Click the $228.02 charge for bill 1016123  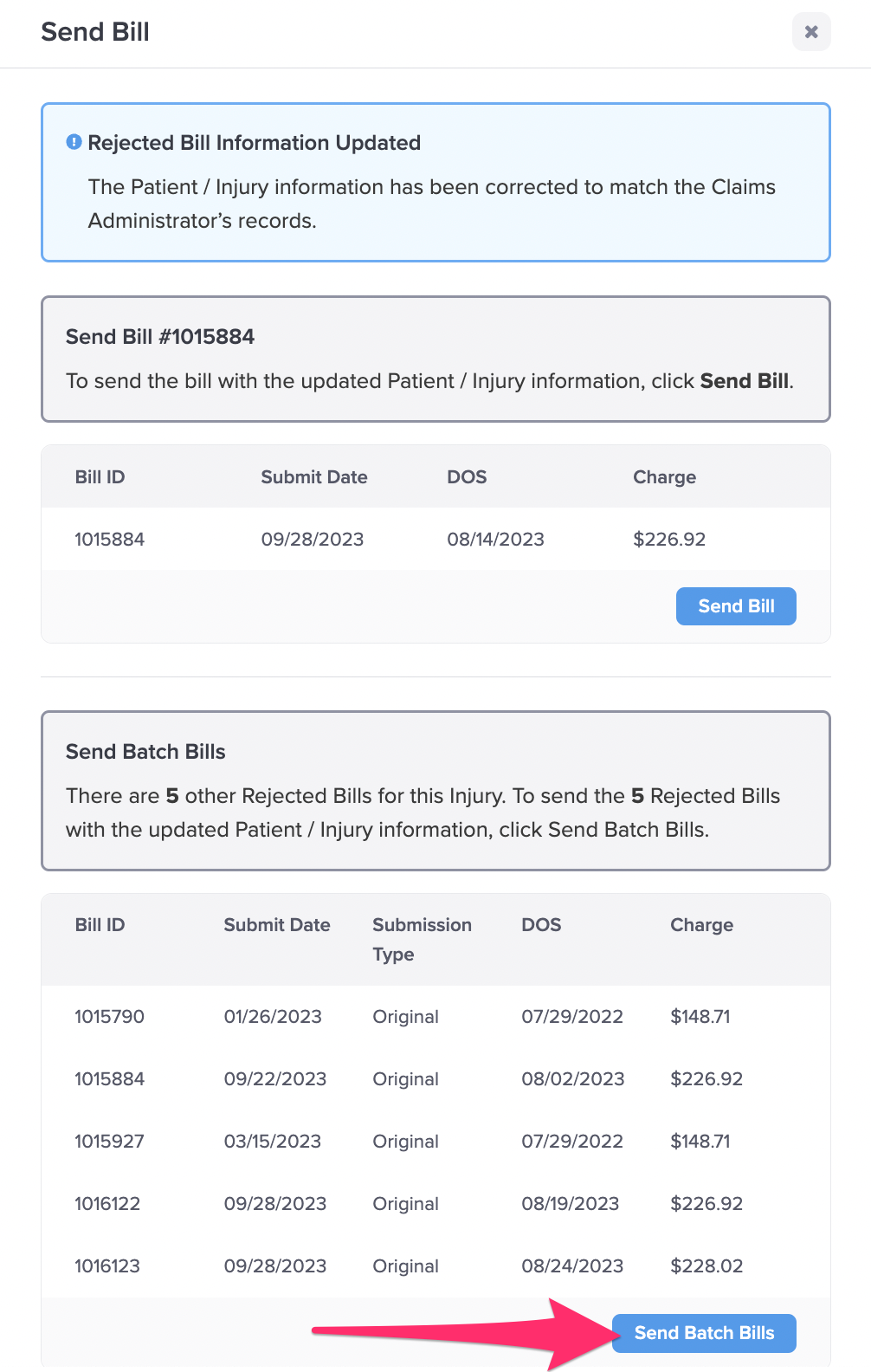pyautogui.click(x=706, y=1265)
